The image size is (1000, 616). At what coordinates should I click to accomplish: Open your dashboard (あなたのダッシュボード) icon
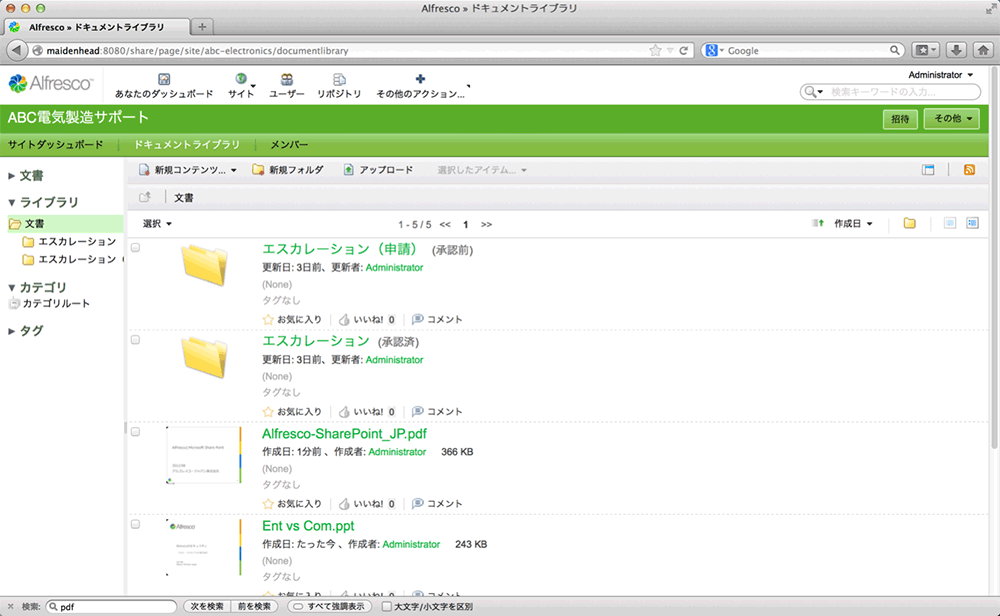point(164,79)
